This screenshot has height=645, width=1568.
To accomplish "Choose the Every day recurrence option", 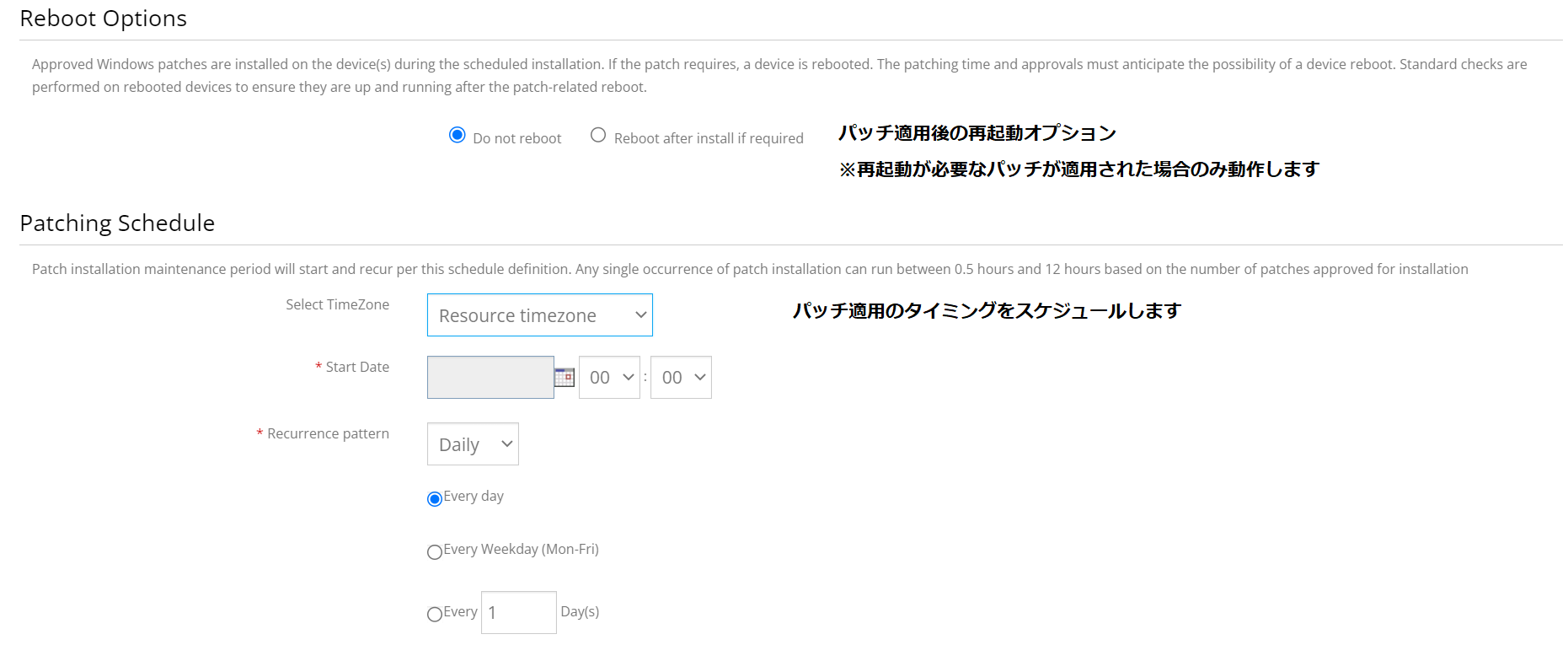I will pyautogui.click(x=435, y=499).
